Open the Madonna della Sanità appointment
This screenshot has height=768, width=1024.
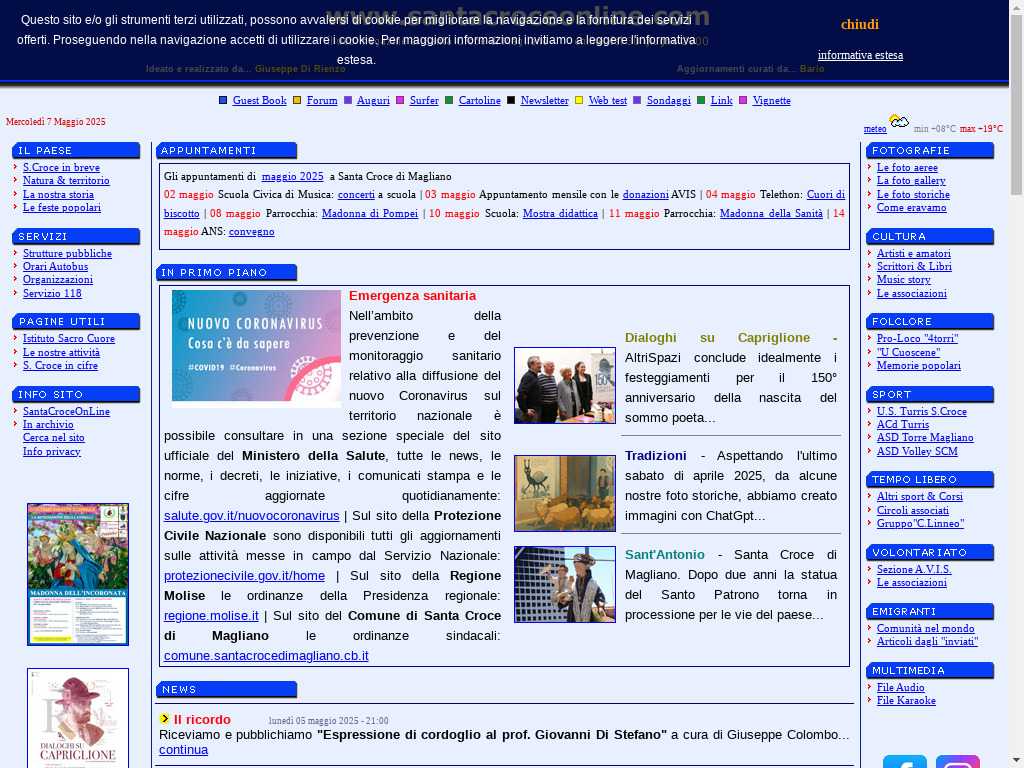point(771,214)
